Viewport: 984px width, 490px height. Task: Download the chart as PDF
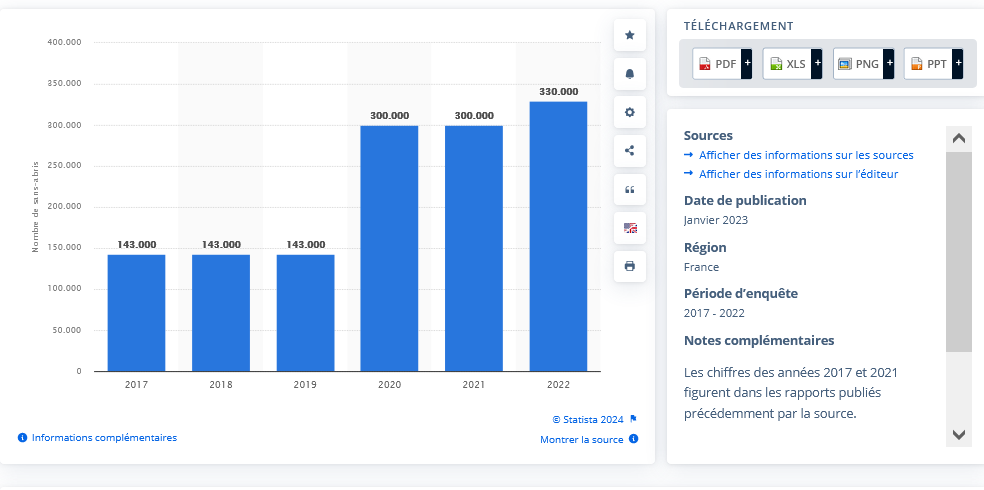click(722, 64)
